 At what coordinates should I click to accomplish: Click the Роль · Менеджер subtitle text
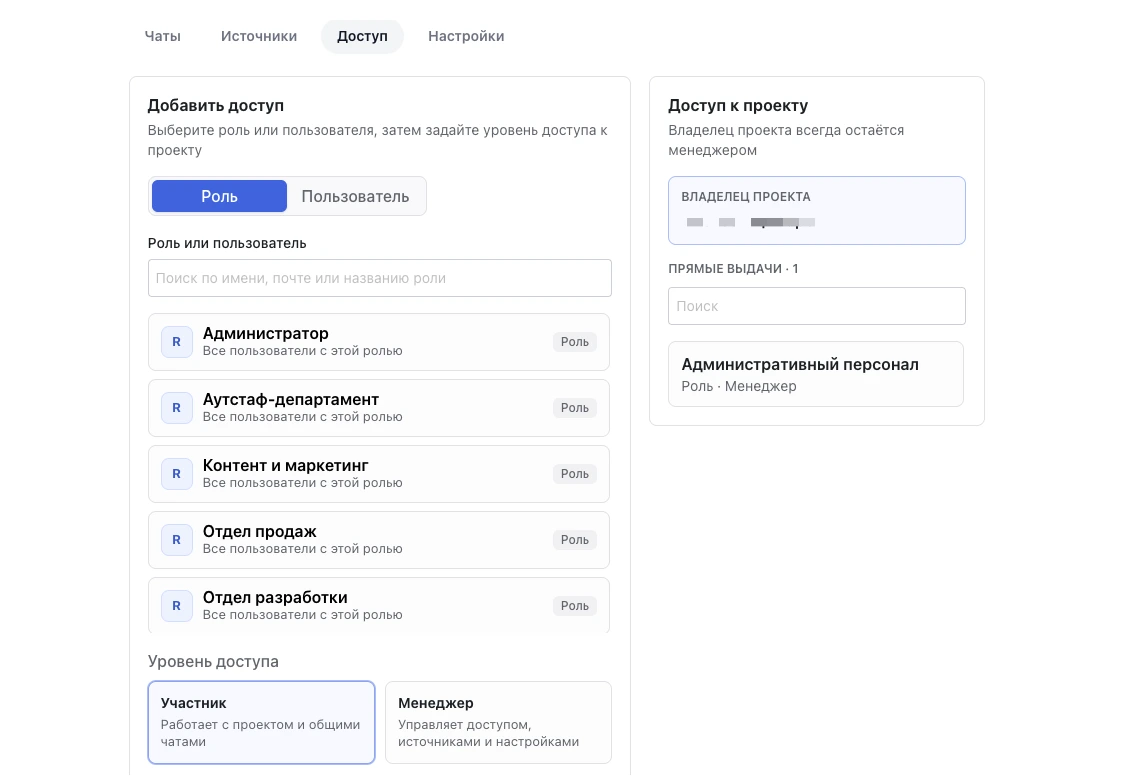pyautogui.click(x=739, y=386)
